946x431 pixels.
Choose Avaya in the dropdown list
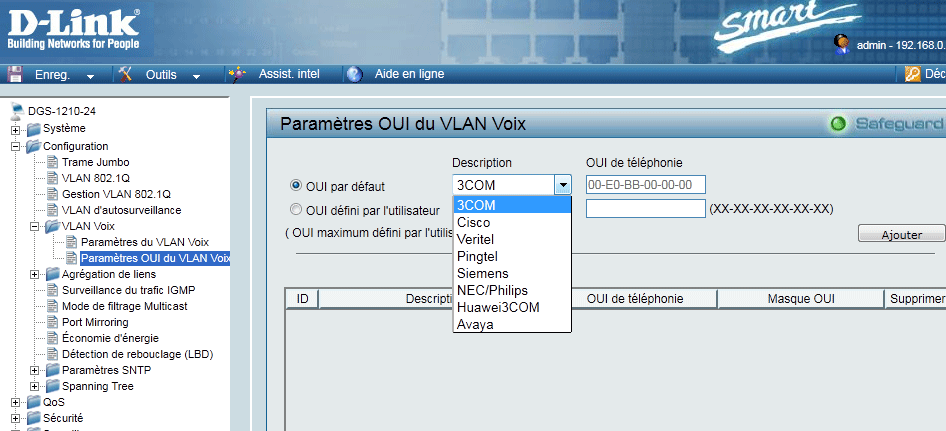[x=512, y=324]
